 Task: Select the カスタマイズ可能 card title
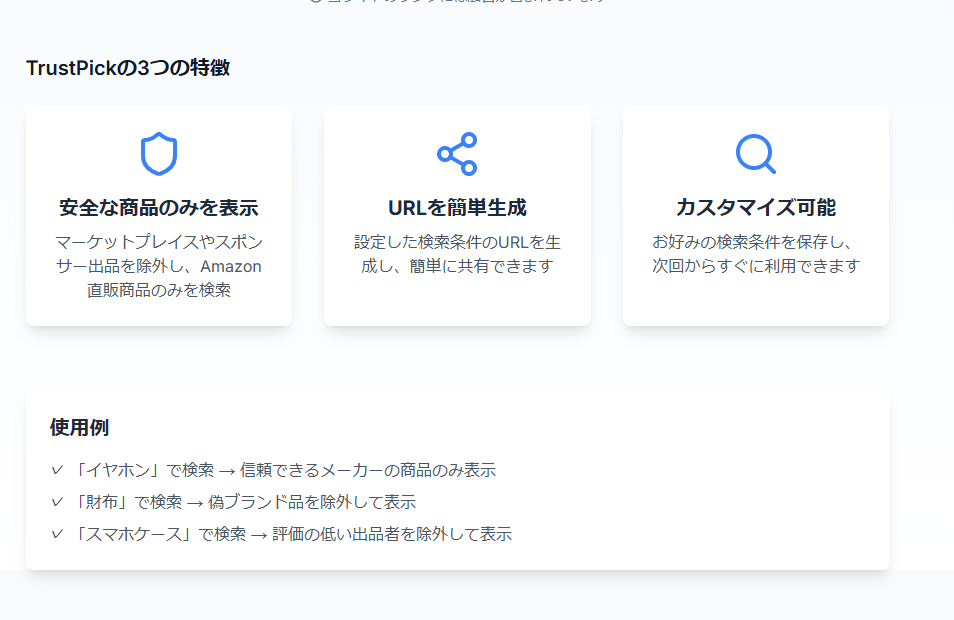pos(755,208)
